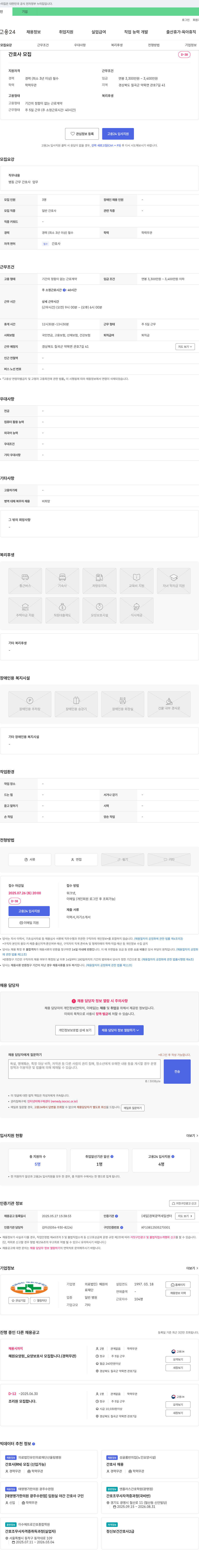Click the info icon next to 인증기관

tap(117, 1216)
